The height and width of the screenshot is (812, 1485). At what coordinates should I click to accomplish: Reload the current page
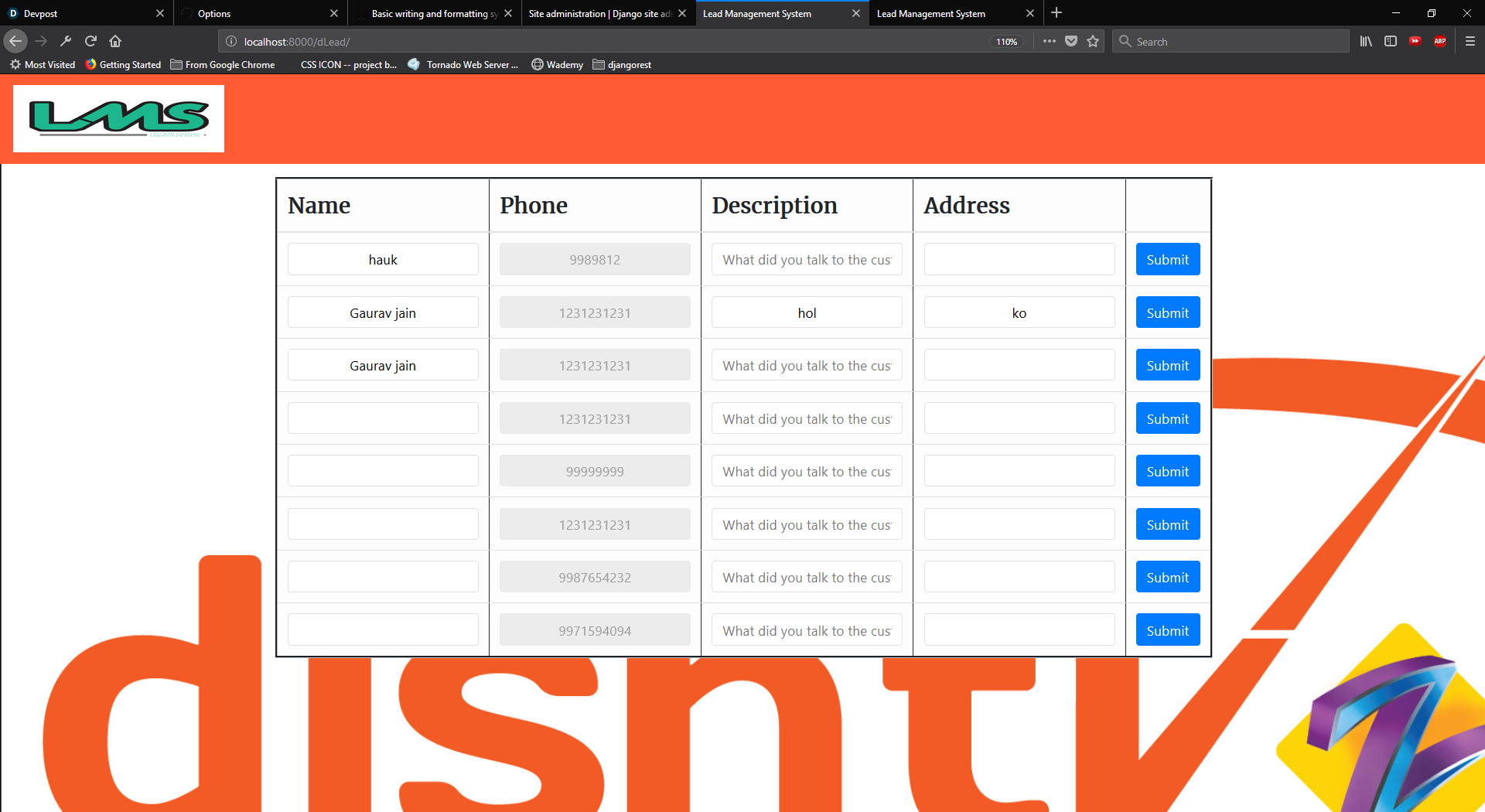coord(90,41)
